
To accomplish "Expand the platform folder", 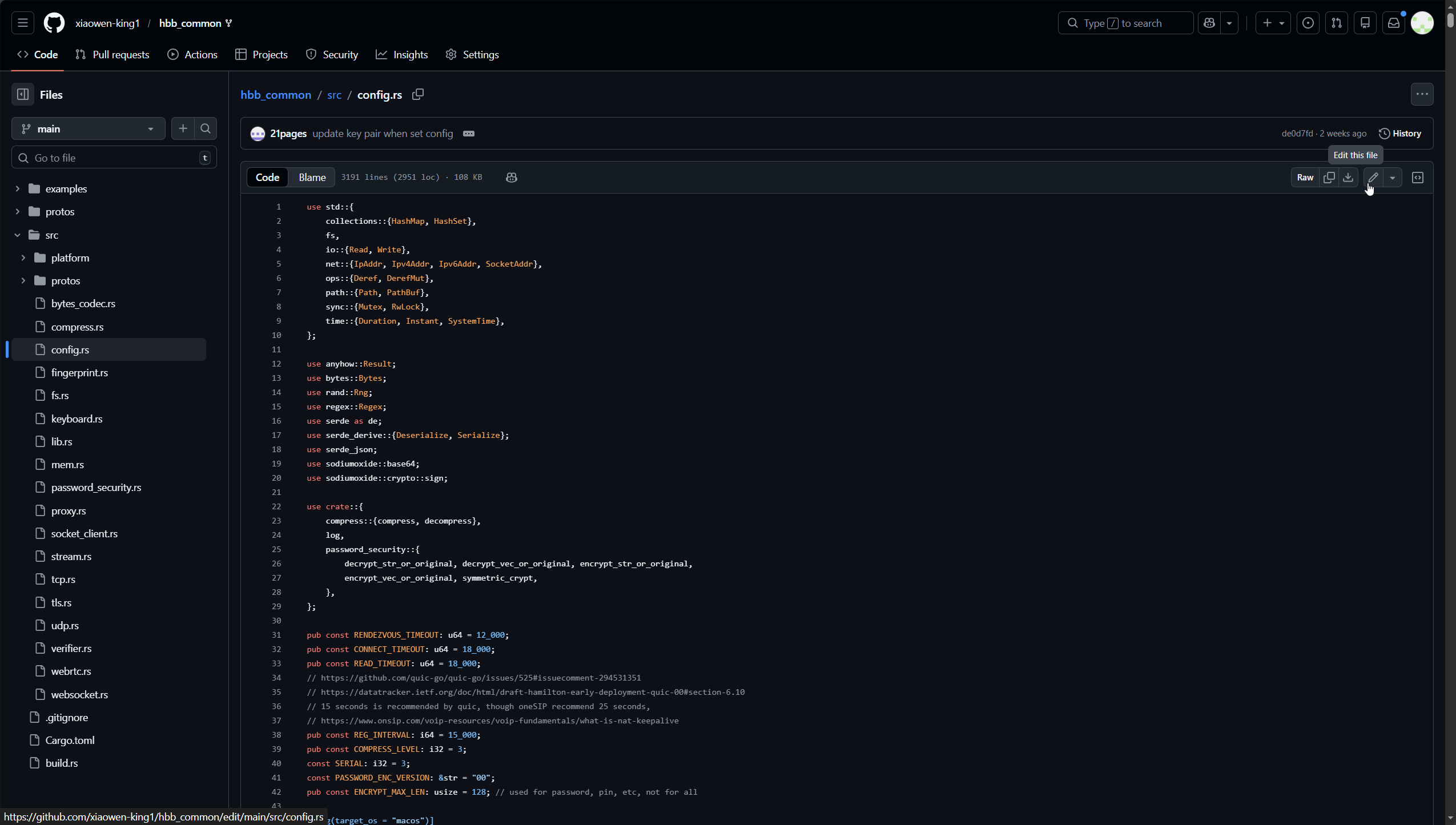I will tap(23, 258).
